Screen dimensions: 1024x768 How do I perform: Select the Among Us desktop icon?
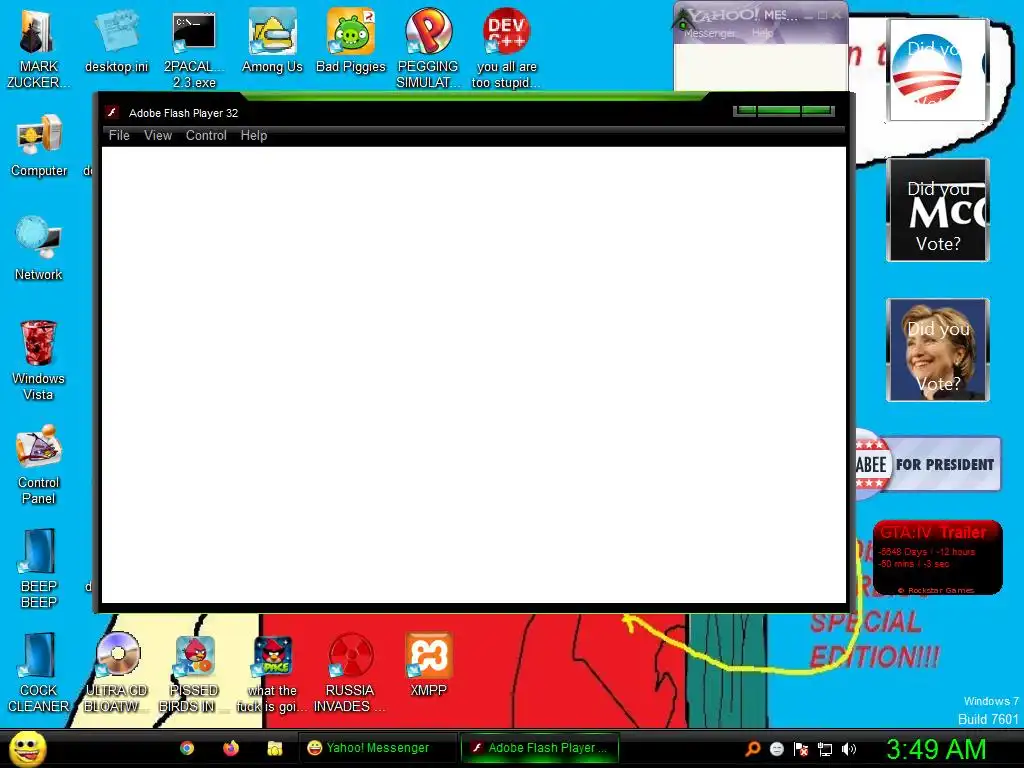pyautogui.click(x=272, y=42)
